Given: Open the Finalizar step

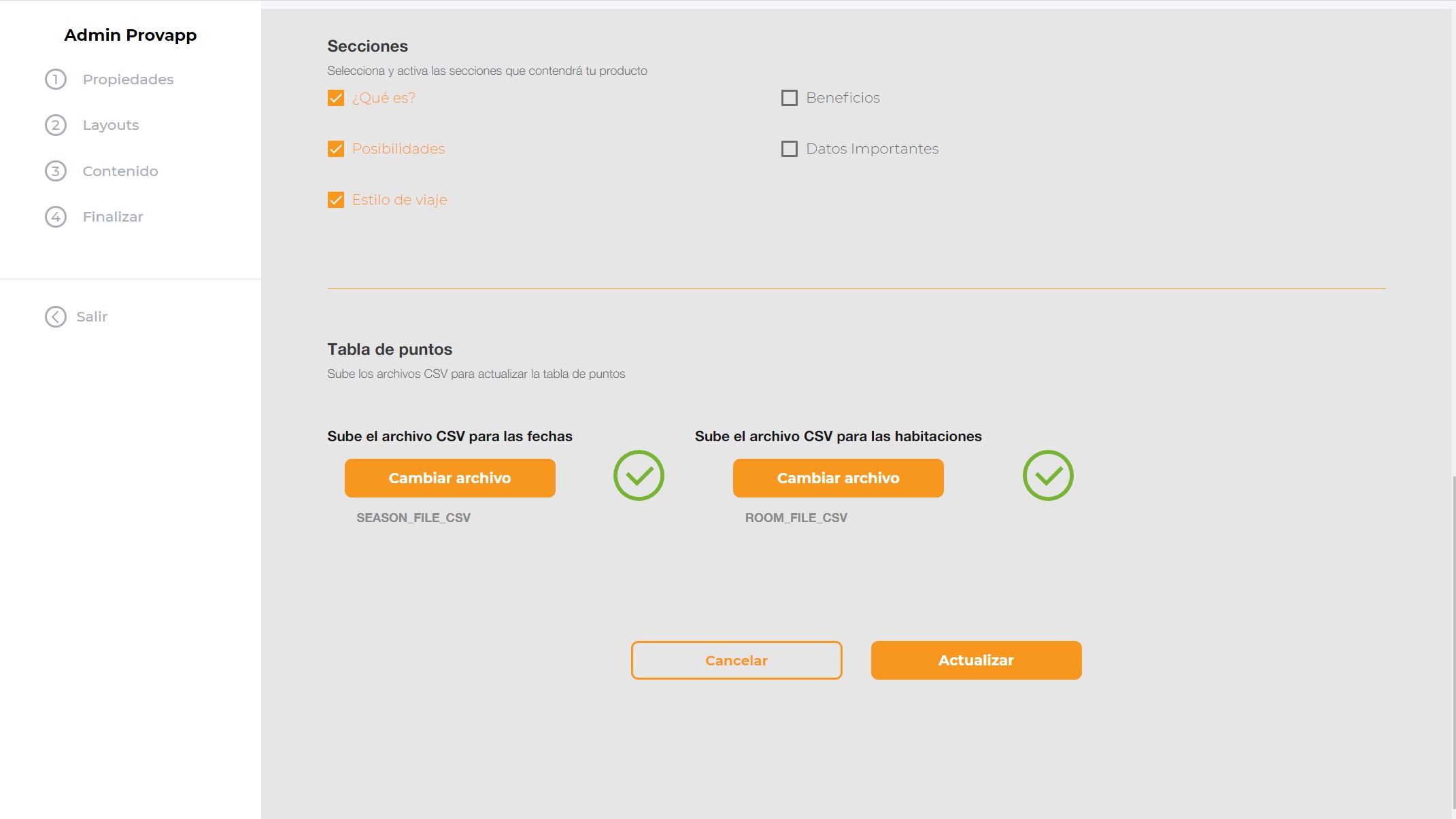Looking at the screenshot, I should tap(113, 217).
